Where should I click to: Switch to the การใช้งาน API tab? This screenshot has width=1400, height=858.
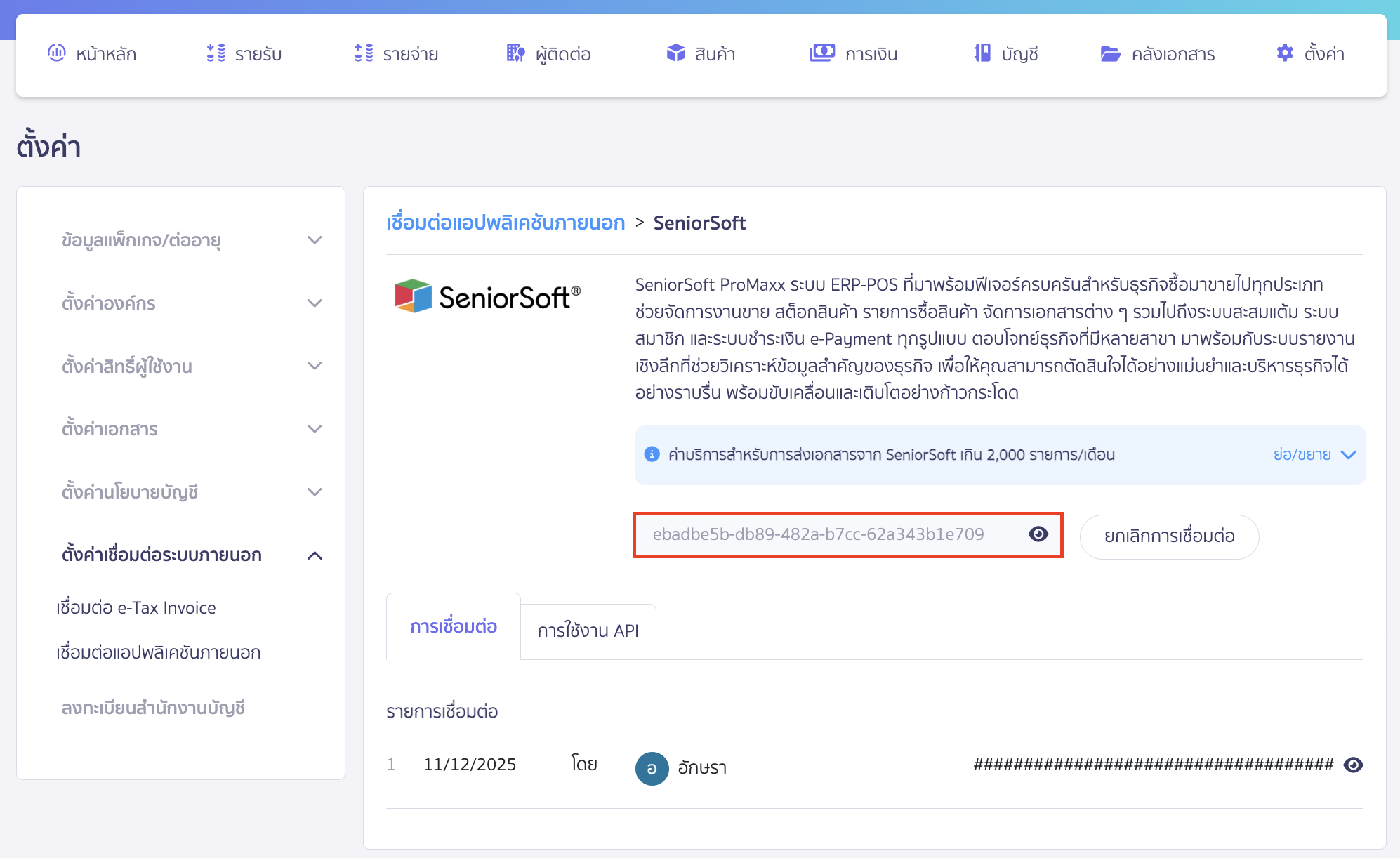[588, 631]
